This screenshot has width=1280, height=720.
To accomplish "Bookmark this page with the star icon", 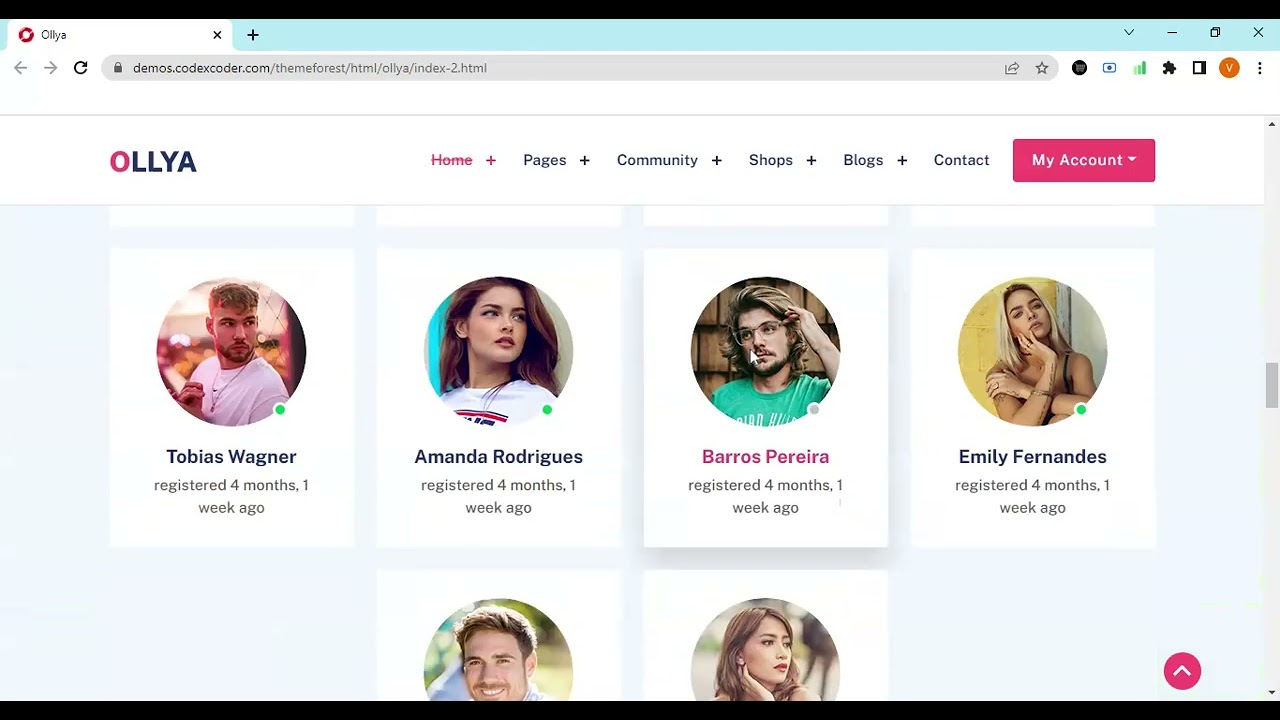I will (x=1042, y=68).
